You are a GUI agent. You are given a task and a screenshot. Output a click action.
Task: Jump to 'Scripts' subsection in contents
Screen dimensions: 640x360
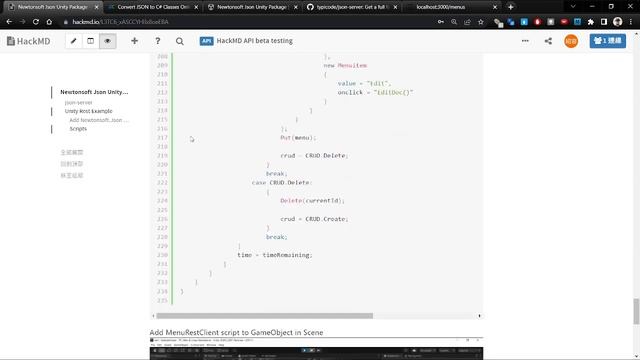(78, 129)
